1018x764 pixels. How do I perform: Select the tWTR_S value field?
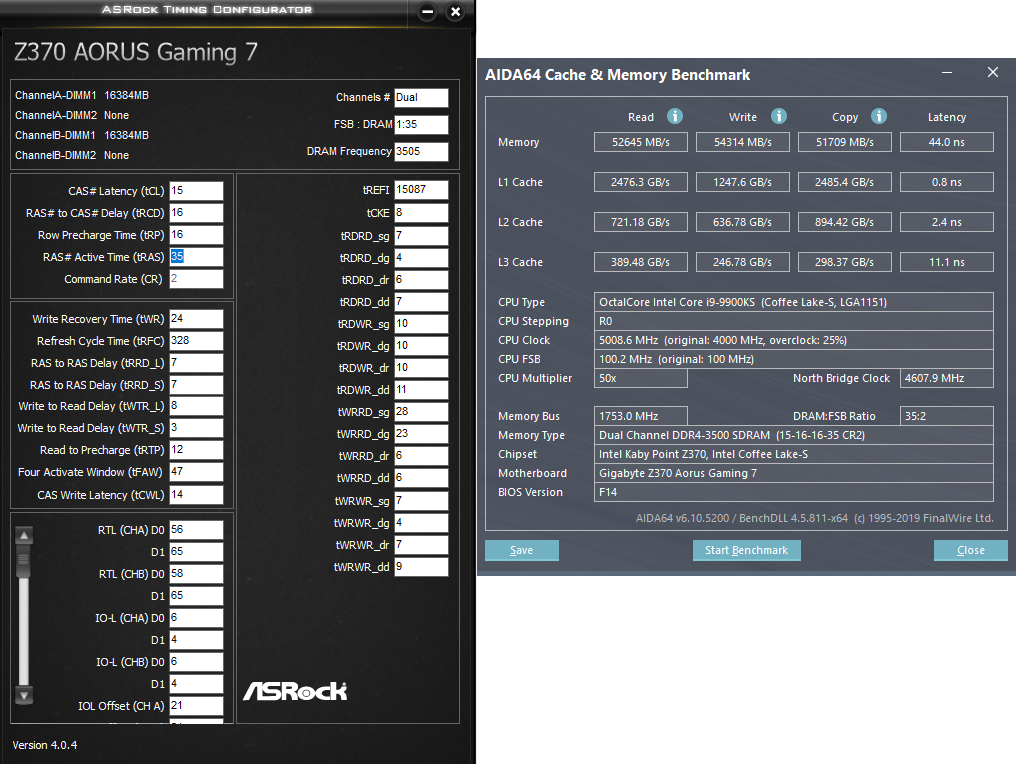(196, 428)
